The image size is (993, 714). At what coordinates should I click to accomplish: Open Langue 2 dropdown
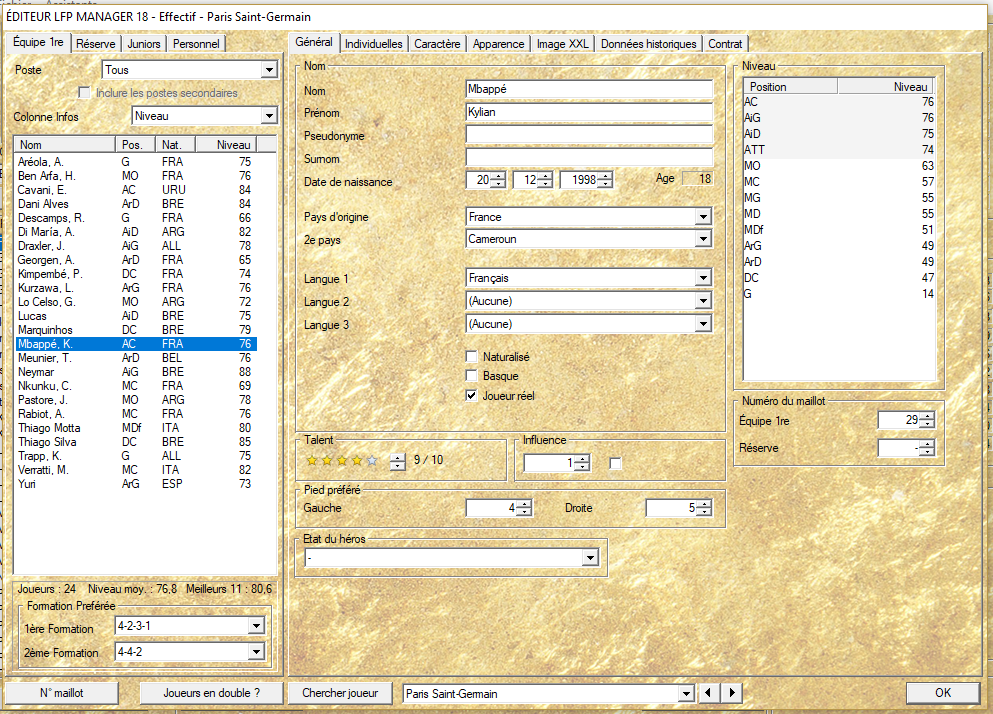pos(703,301)
